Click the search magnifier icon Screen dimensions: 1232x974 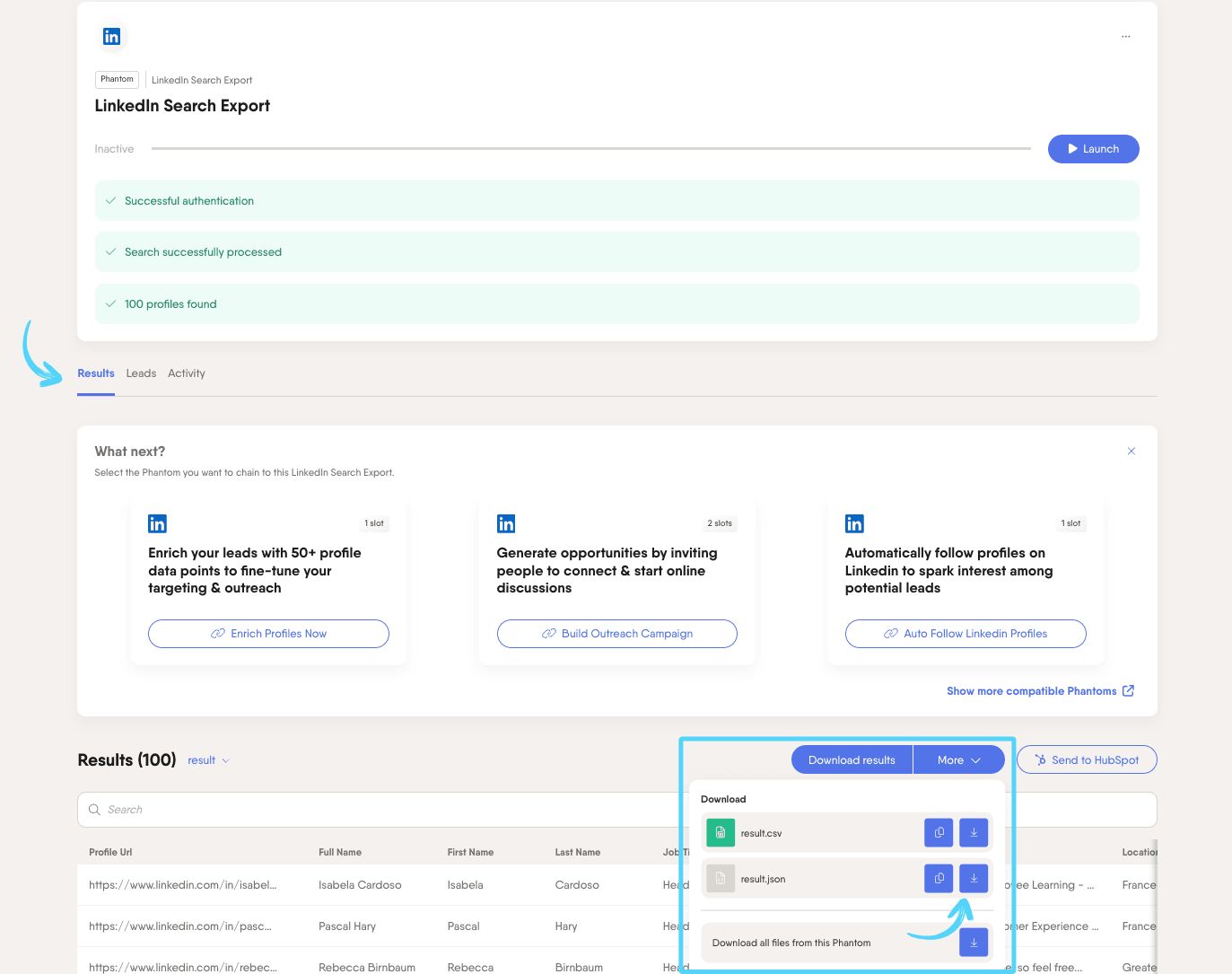coord(94,810)
